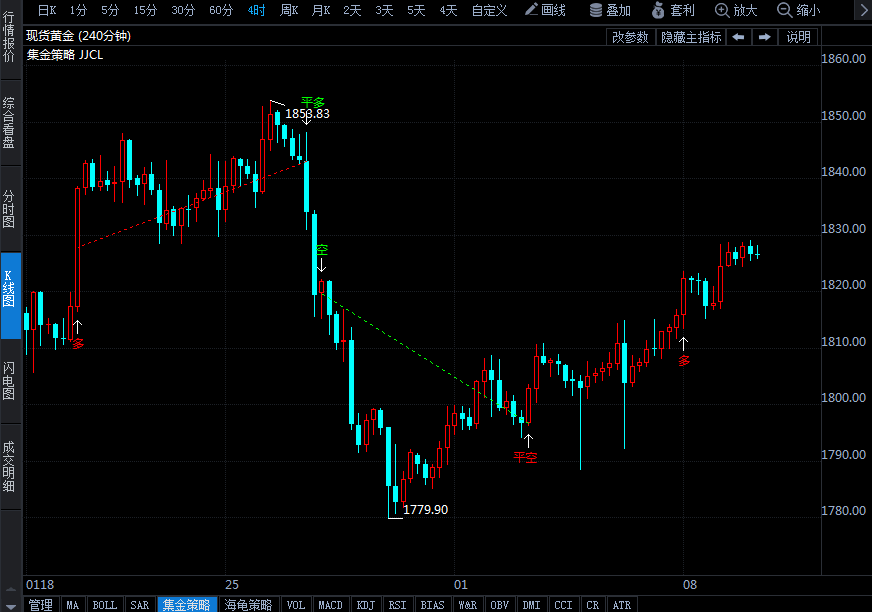872x612 pixels.
Task: Select the 2天 period
Action: point(352,10)
